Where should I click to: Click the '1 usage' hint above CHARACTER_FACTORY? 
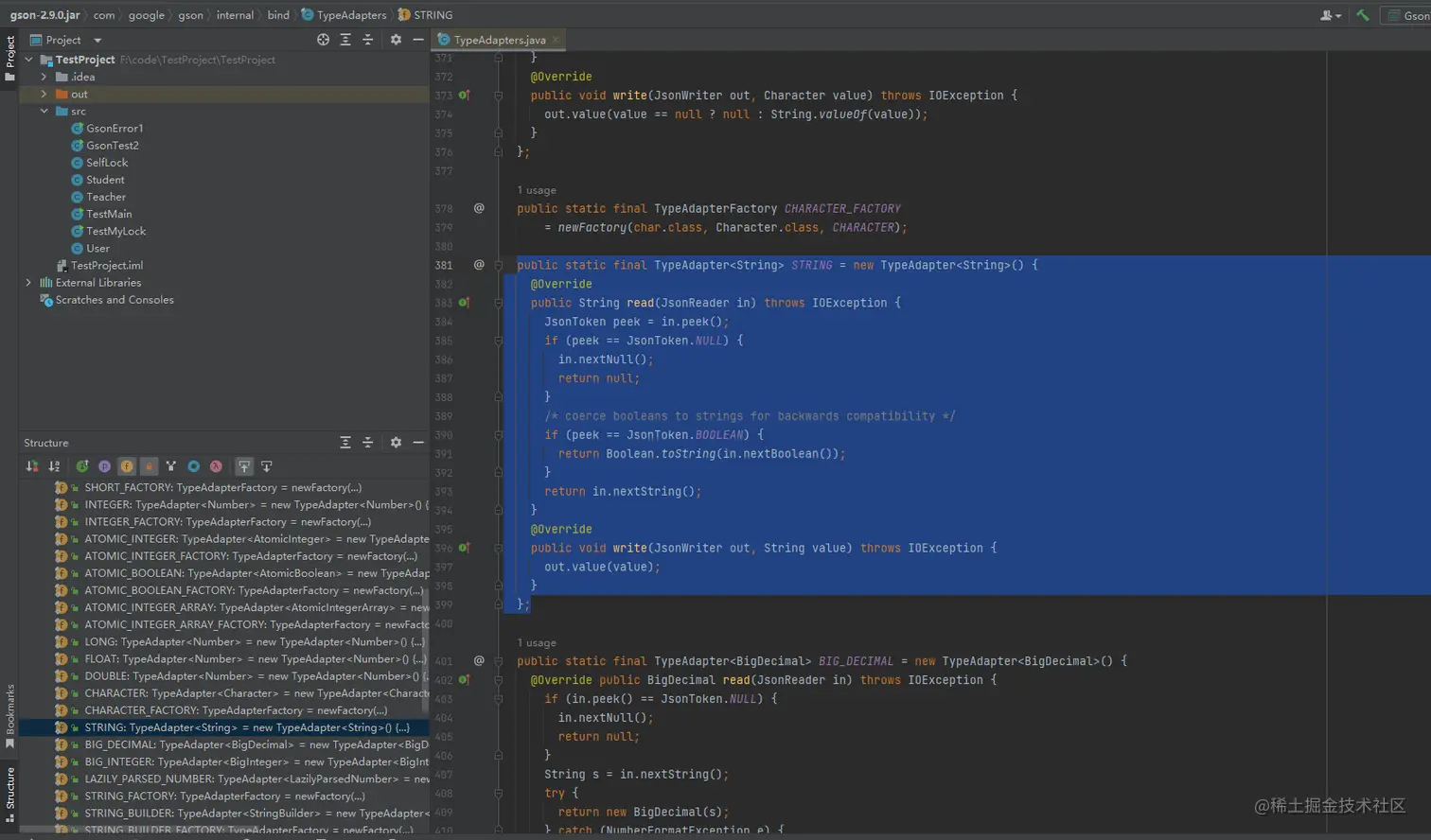(x=537, y=190)
